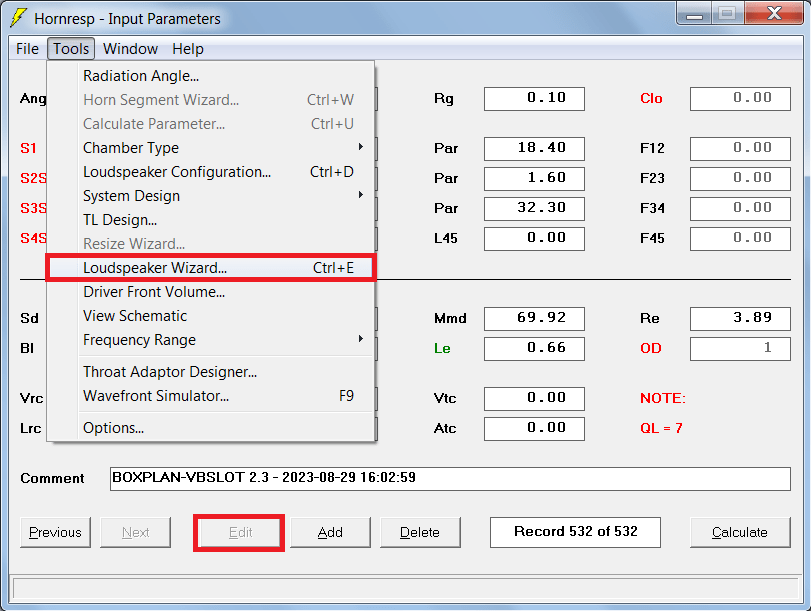Open the Help menu
The width and height of the screenshot is (811, 611).
point(188,49)
